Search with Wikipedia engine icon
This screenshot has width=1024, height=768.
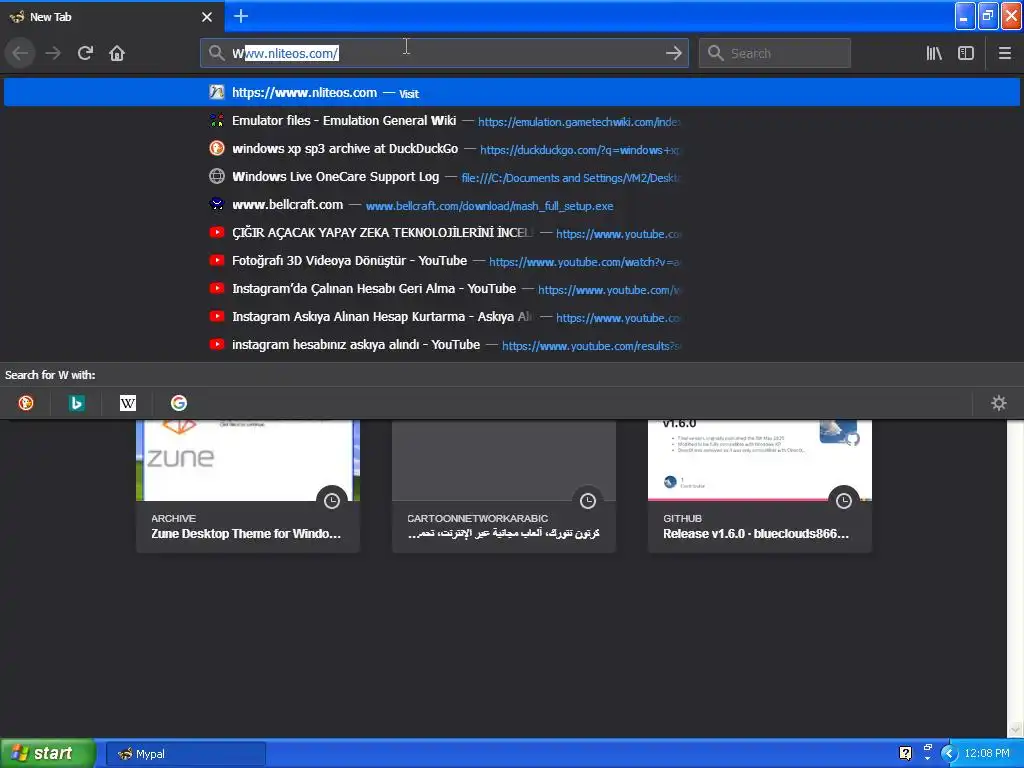click(128, 403)
